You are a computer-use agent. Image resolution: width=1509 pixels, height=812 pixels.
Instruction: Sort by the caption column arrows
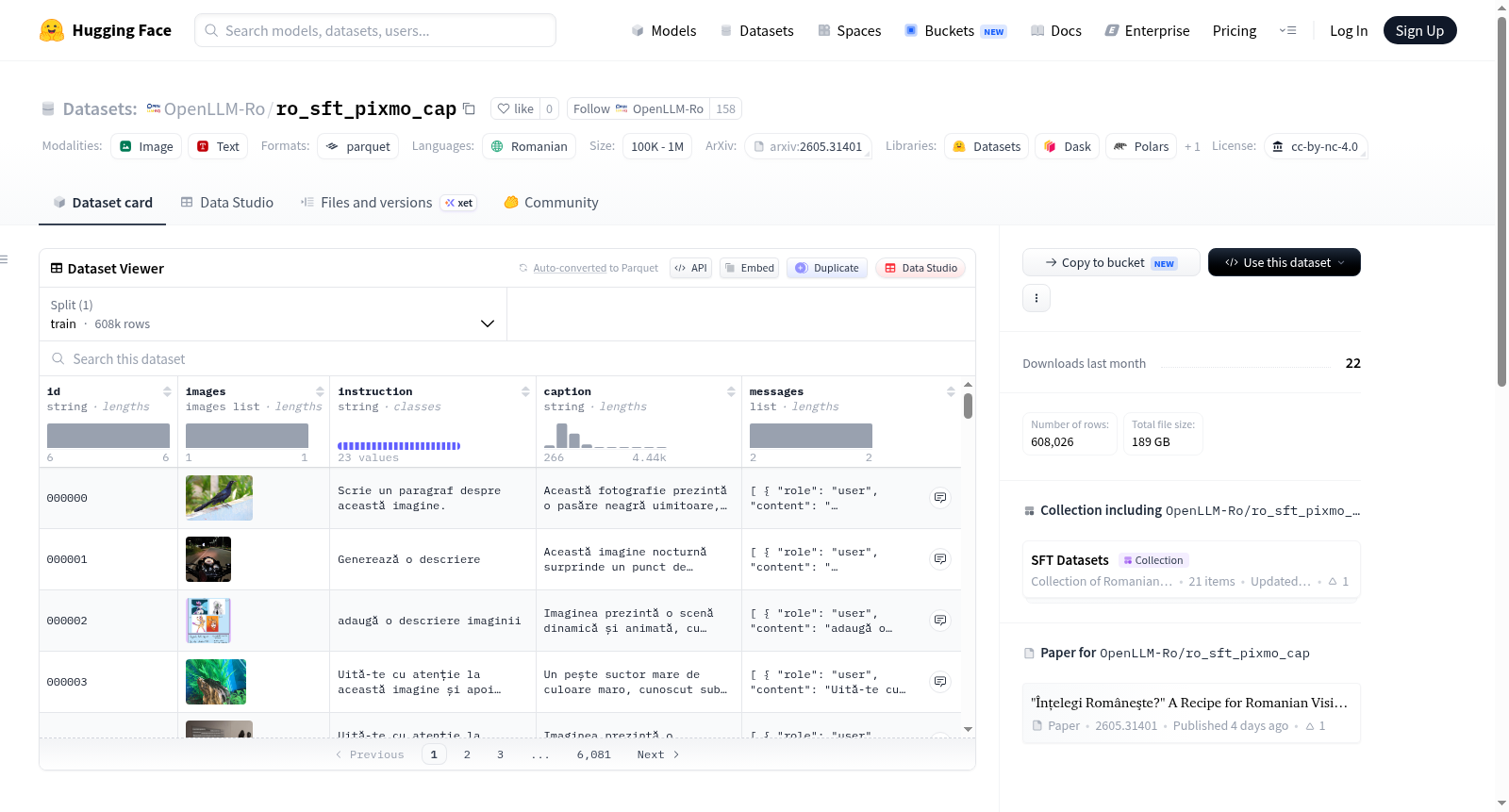(x=731, y=391)
